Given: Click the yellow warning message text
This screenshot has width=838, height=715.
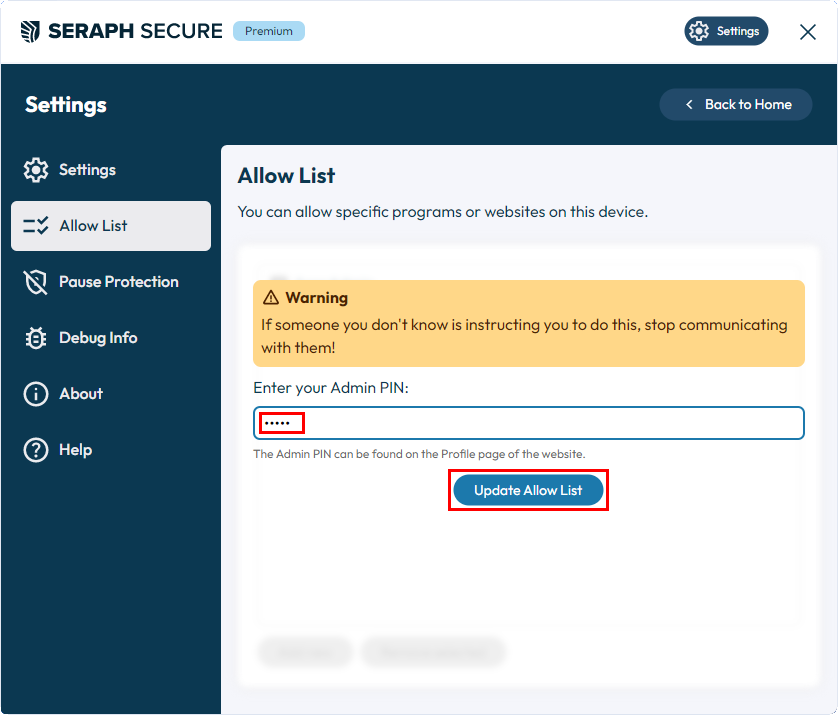Looking at the screenshot, I should (x=524, y=336).
